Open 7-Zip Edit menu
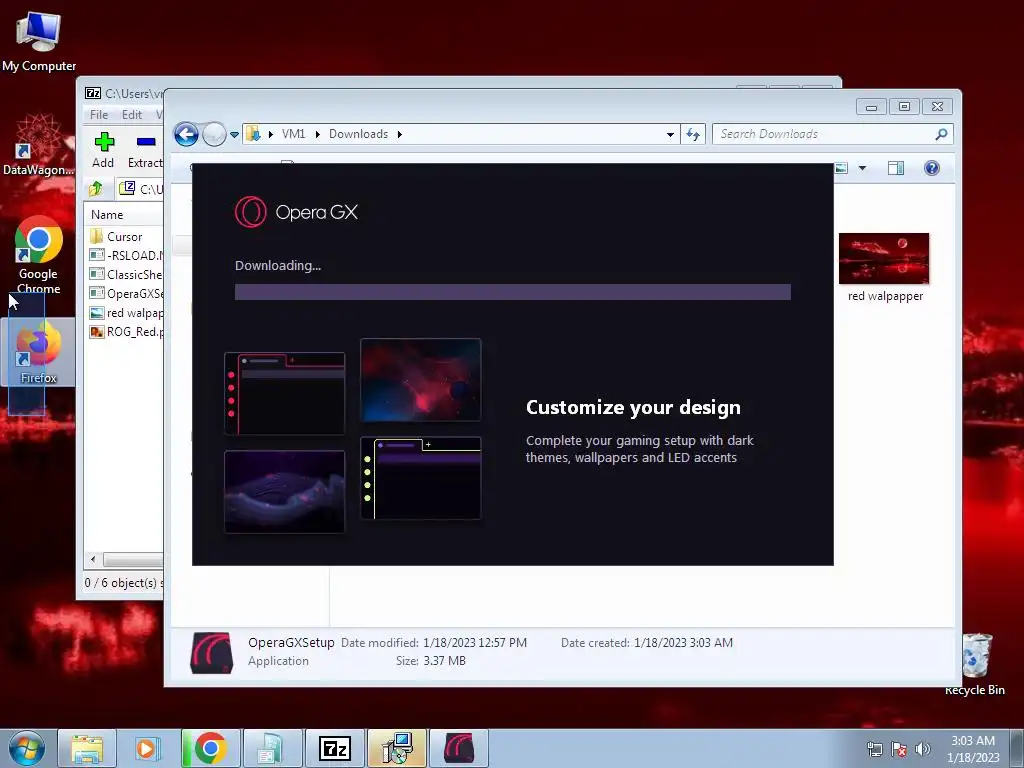The height and width of the screenshot is (768, 1024). coord(131,114)
